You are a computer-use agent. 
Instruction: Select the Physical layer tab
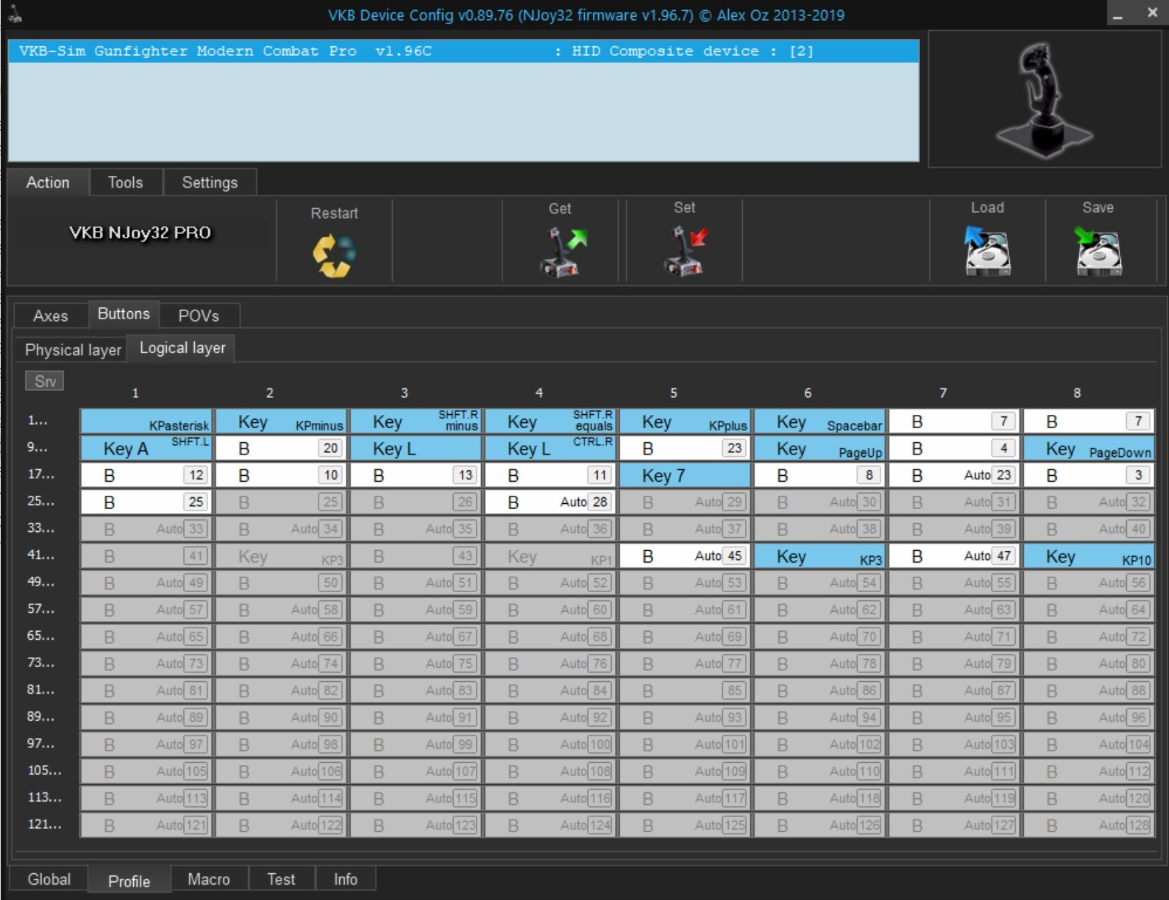pos(72,350)
